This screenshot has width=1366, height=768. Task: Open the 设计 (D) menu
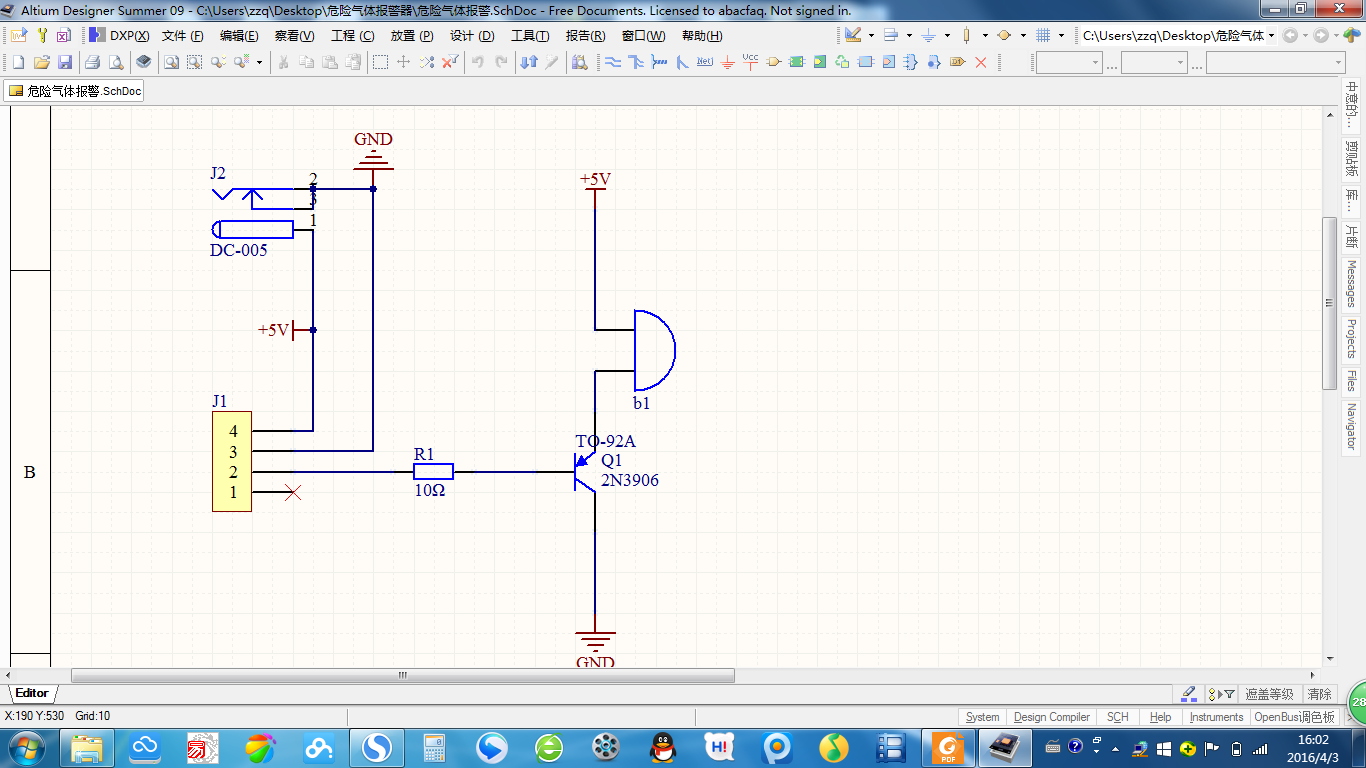472,35
